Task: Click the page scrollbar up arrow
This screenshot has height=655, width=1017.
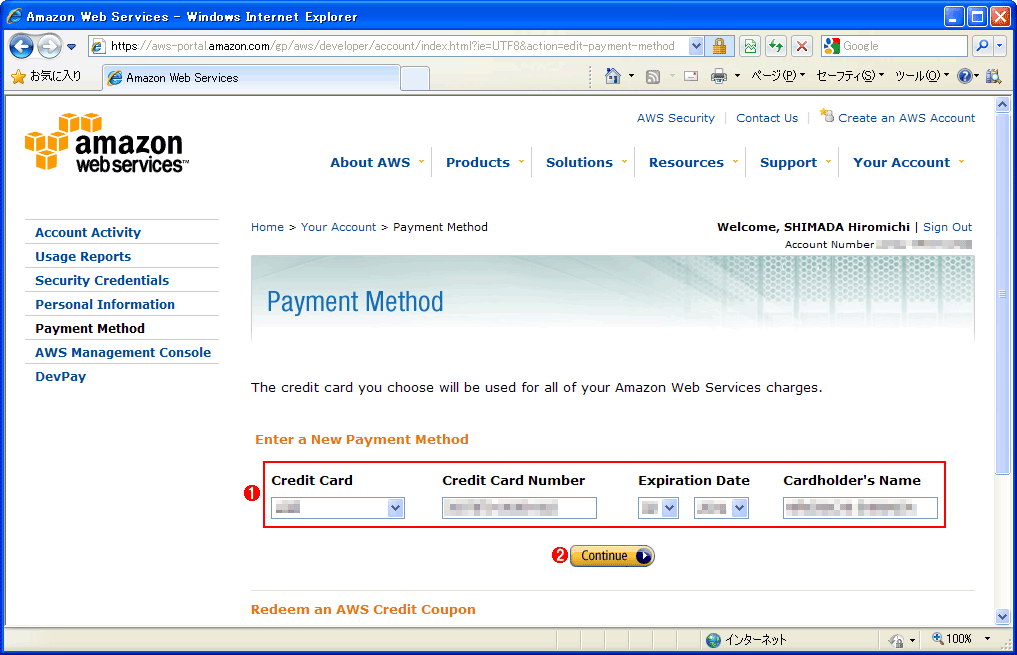Action: (x=1003, y=104)
